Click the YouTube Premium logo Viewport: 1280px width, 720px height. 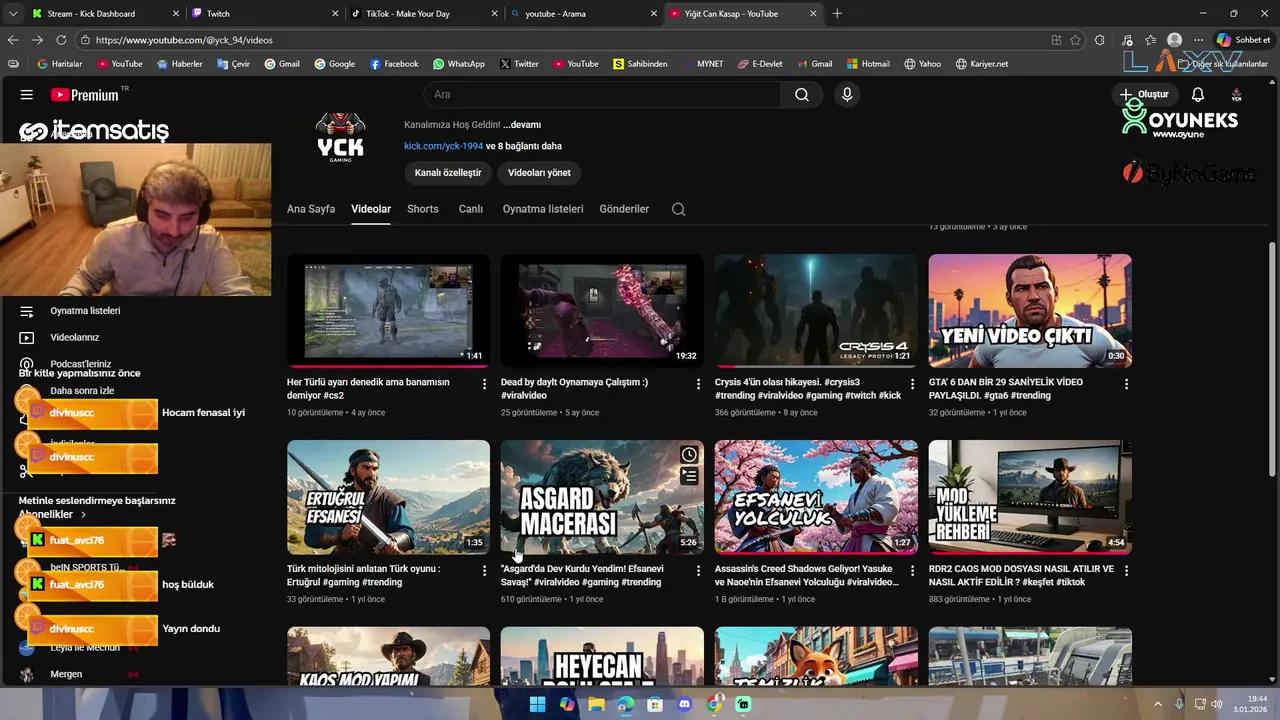[85, 95]
